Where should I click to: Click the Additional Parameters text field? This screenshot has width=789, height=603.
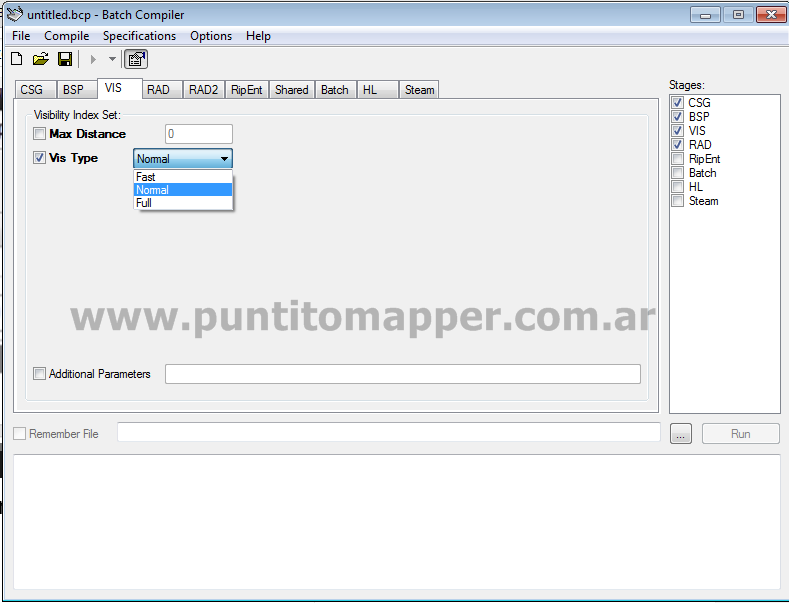[x=403, y=374]
